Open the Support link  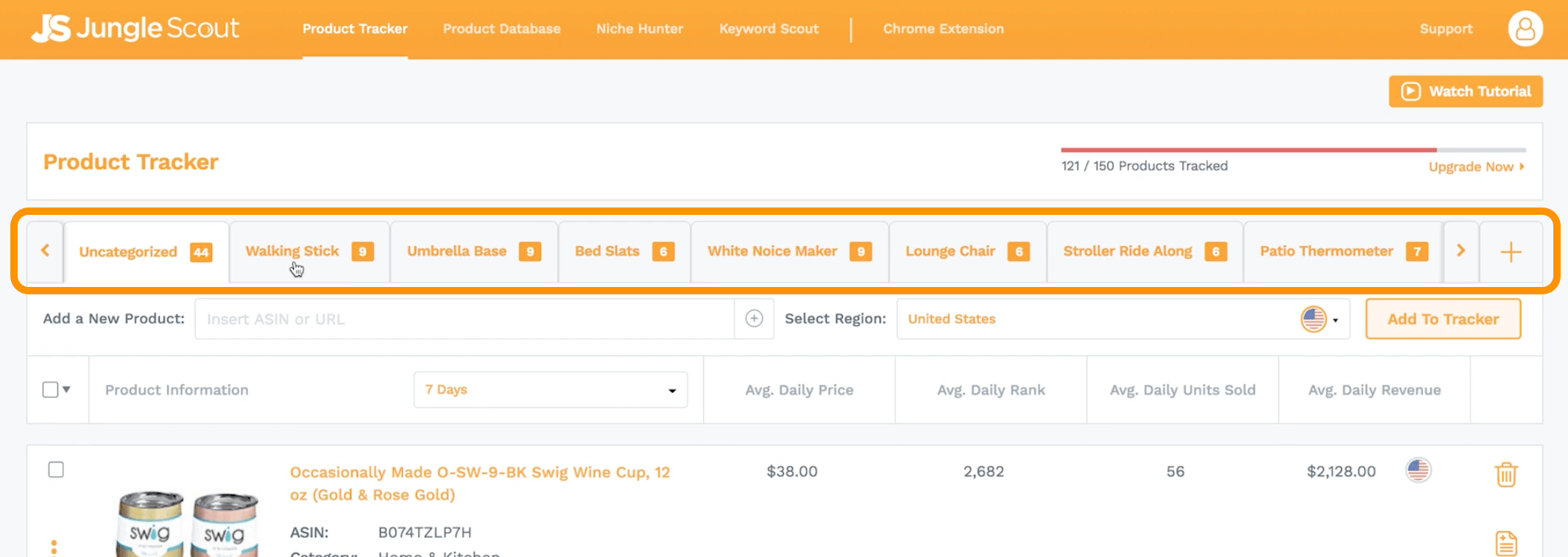(x=1446, y=29)
